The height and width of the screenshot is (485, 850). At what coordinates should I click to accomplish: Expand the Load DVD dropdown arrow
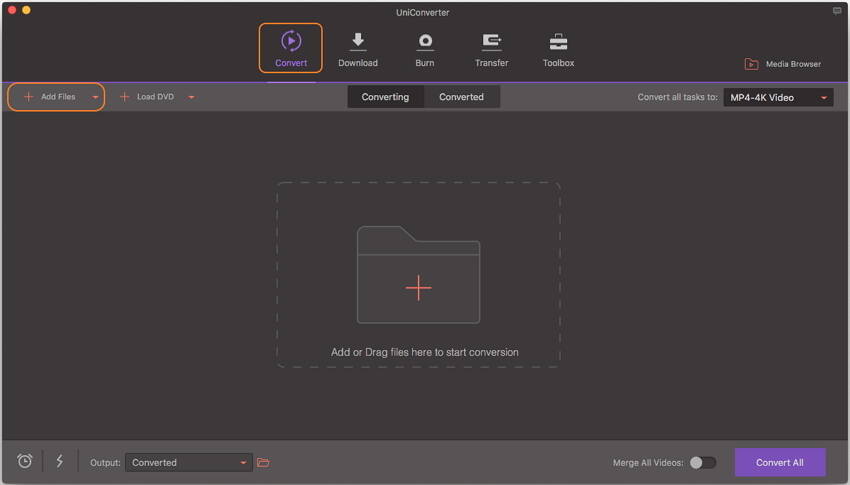click(x=191, y=97)
